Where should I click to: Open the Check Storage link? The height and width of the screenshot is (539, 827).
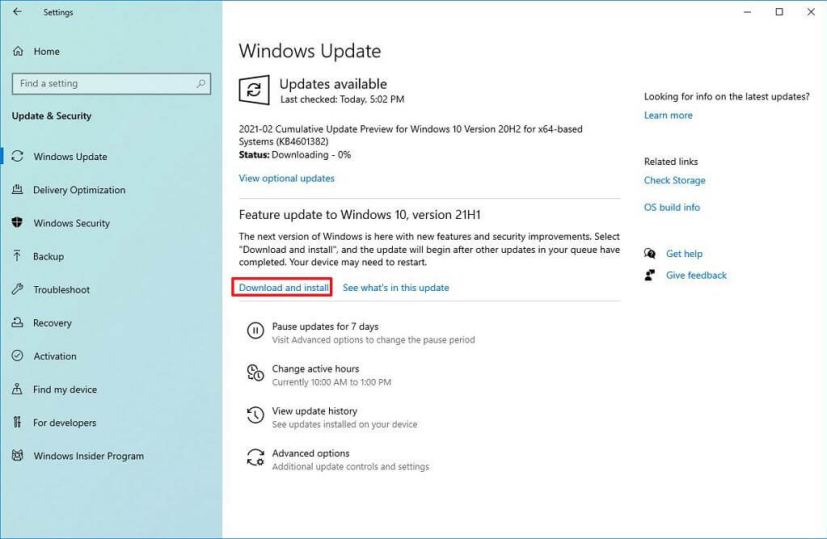pos(674,180)
